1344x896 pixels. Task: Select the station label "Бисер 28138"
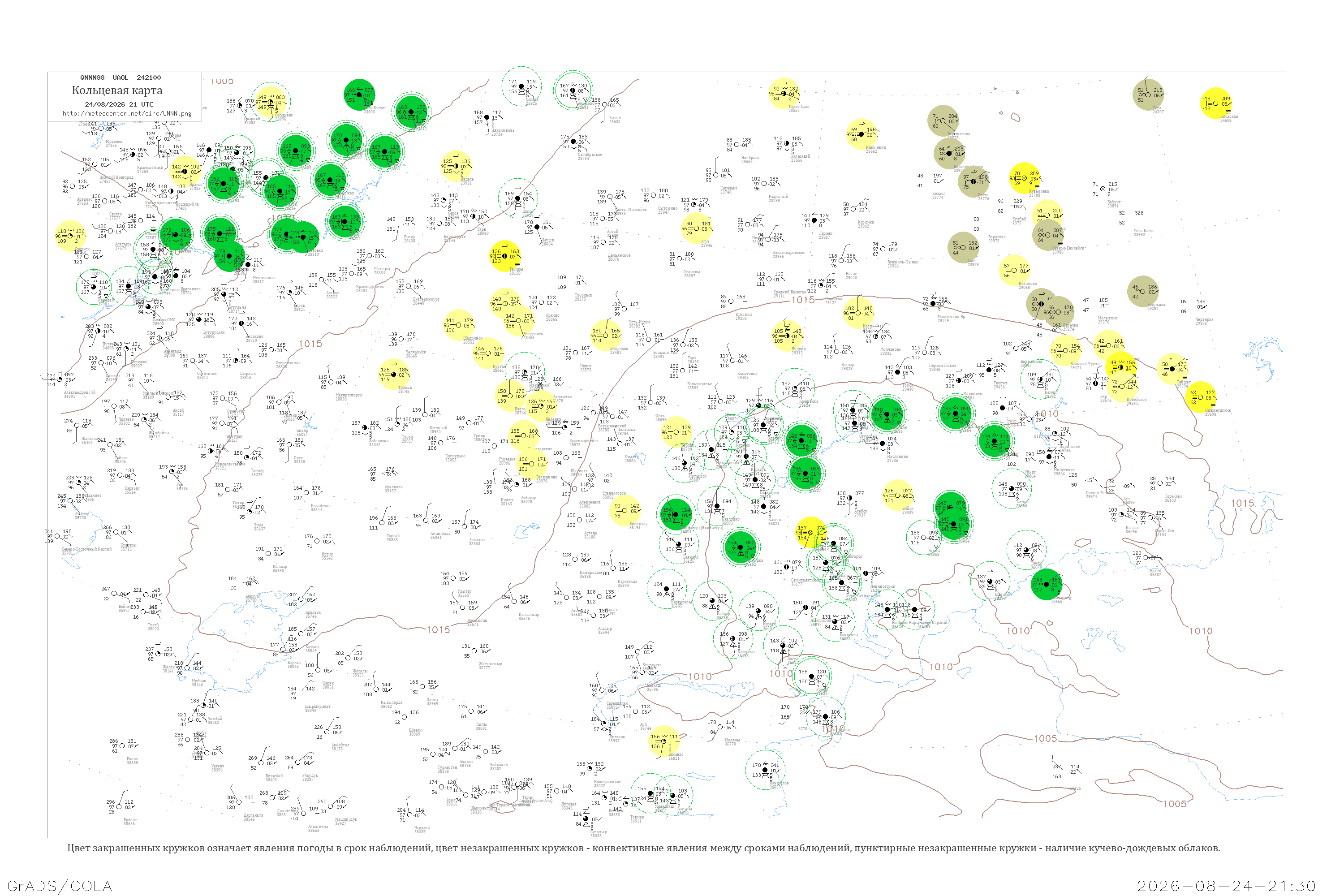pyautogui.click(x=410, y=239)
